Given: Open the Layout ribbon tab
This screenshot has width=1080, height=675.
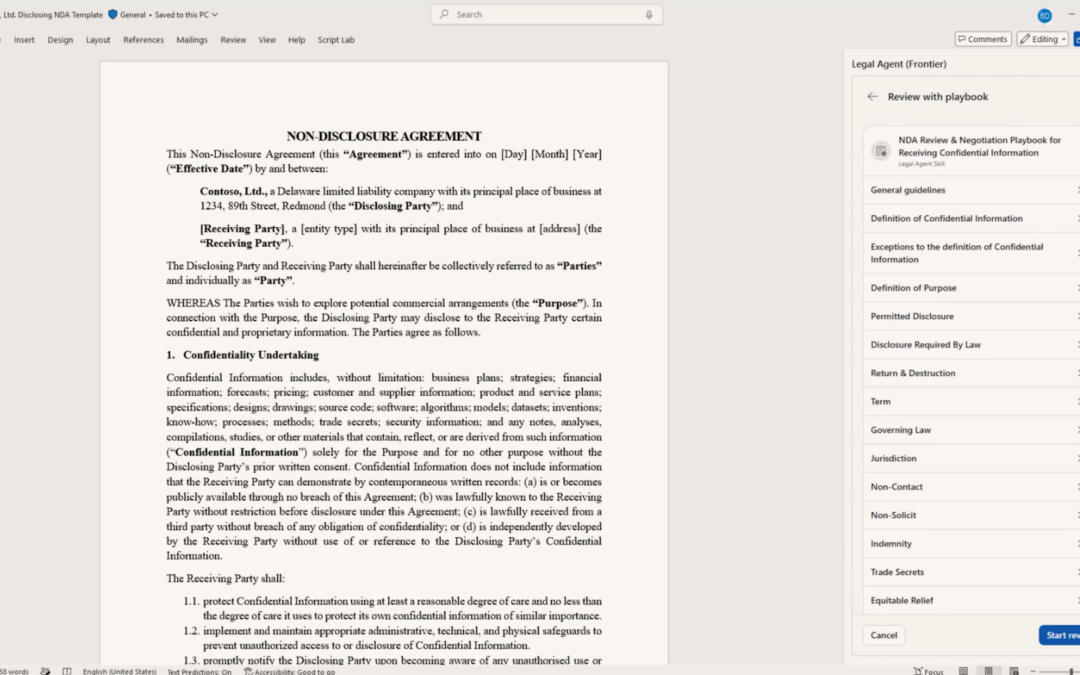Looking at the screenshot, I should [x=98, y=40].
